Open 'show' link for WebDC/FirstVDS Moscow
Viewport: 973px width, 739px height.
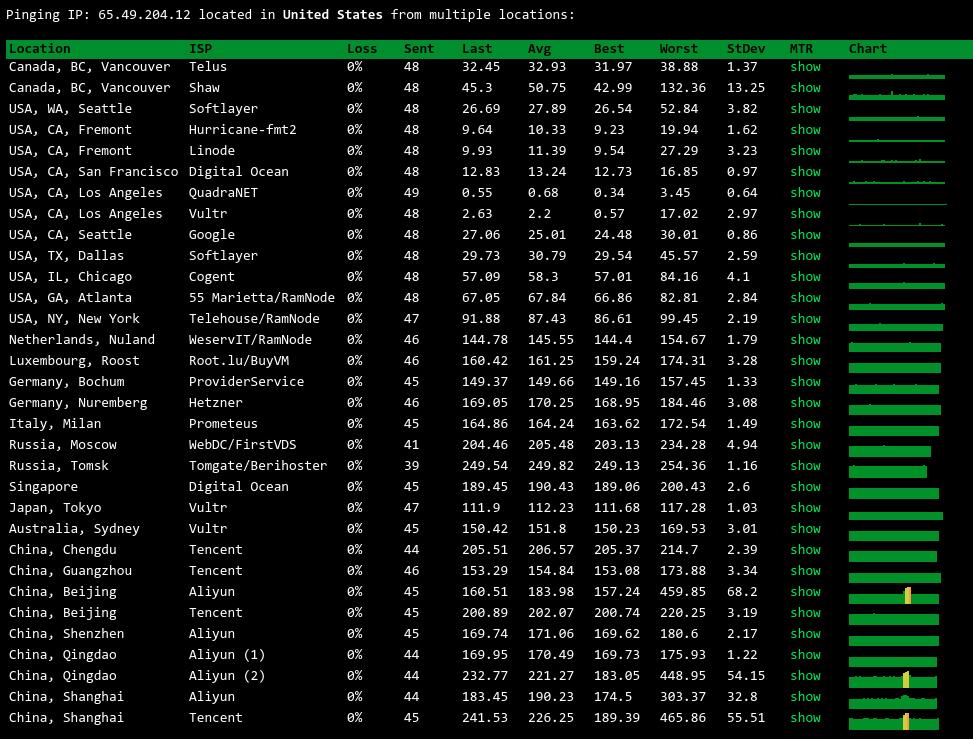[x=805, y=445]
